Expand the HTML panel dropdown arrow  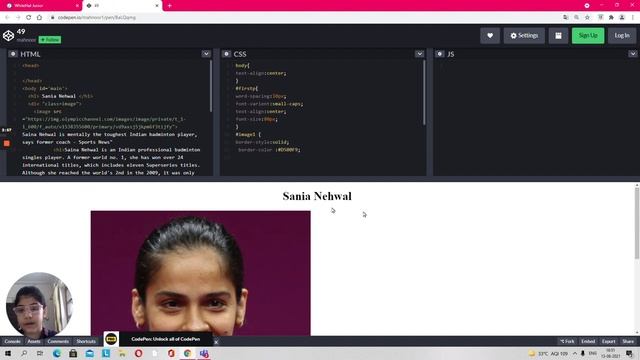coord(206,54)
